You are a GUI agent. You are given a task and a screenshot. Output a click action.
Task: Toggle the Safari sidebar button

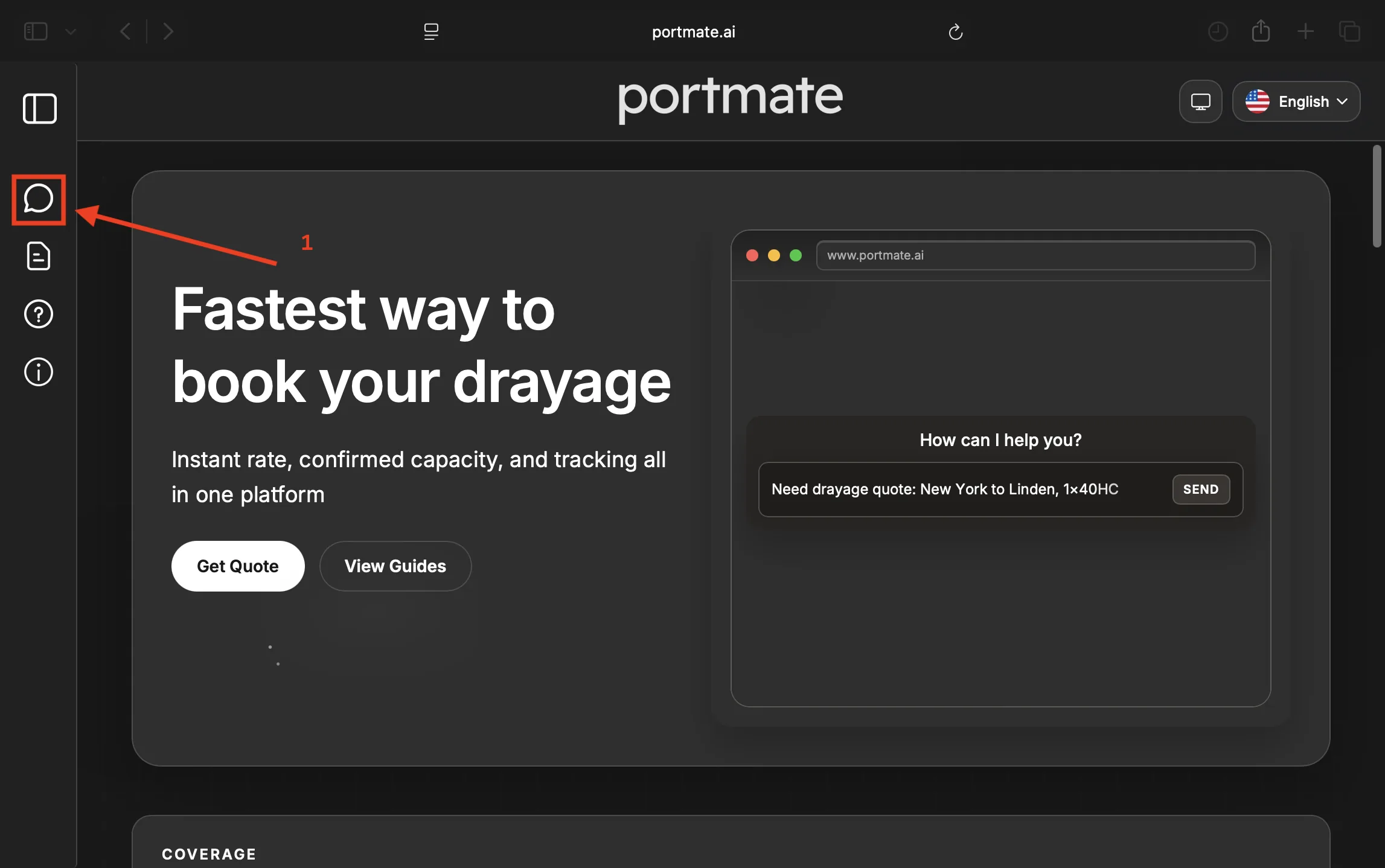[36, 31]
